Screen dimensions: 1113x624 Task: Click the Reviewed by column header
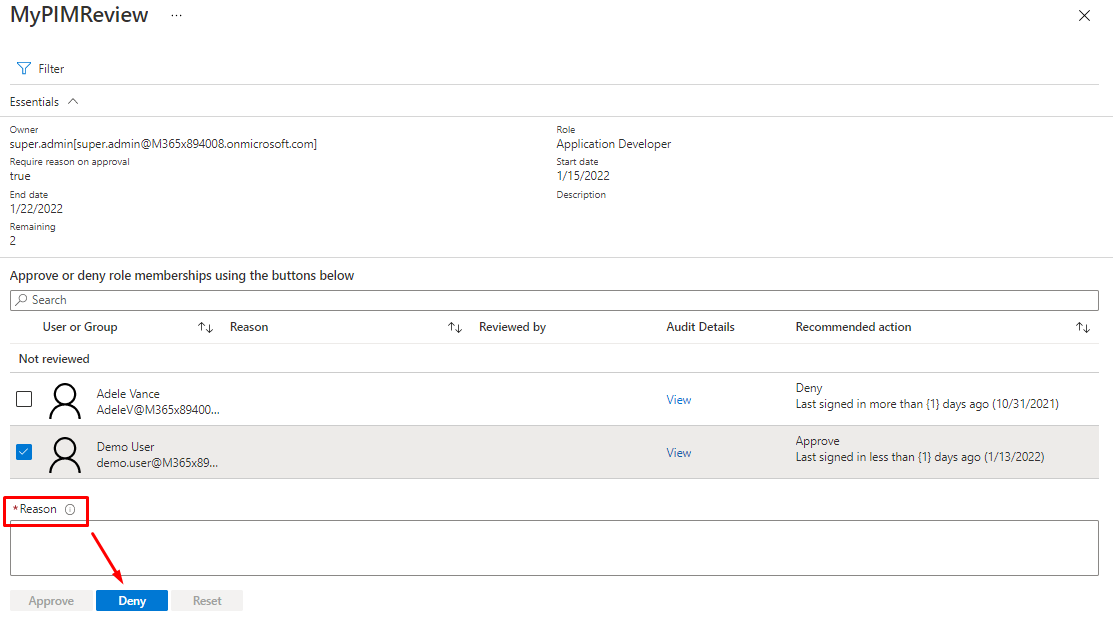(x=512, y=327)
